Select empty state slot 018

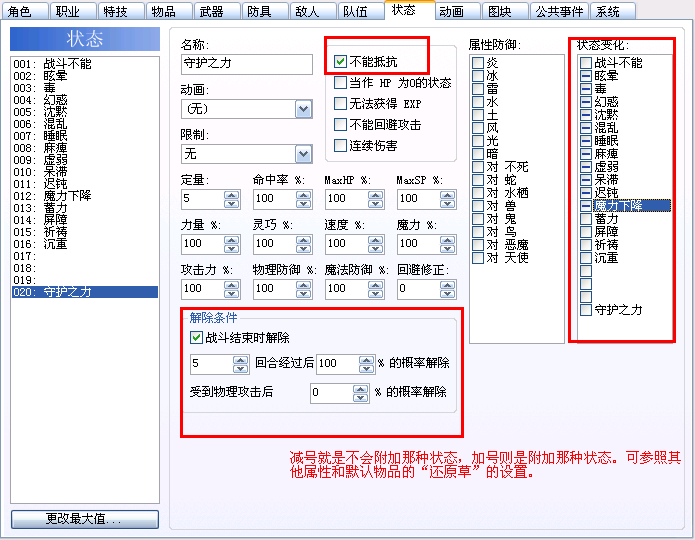tap(85, 268)
